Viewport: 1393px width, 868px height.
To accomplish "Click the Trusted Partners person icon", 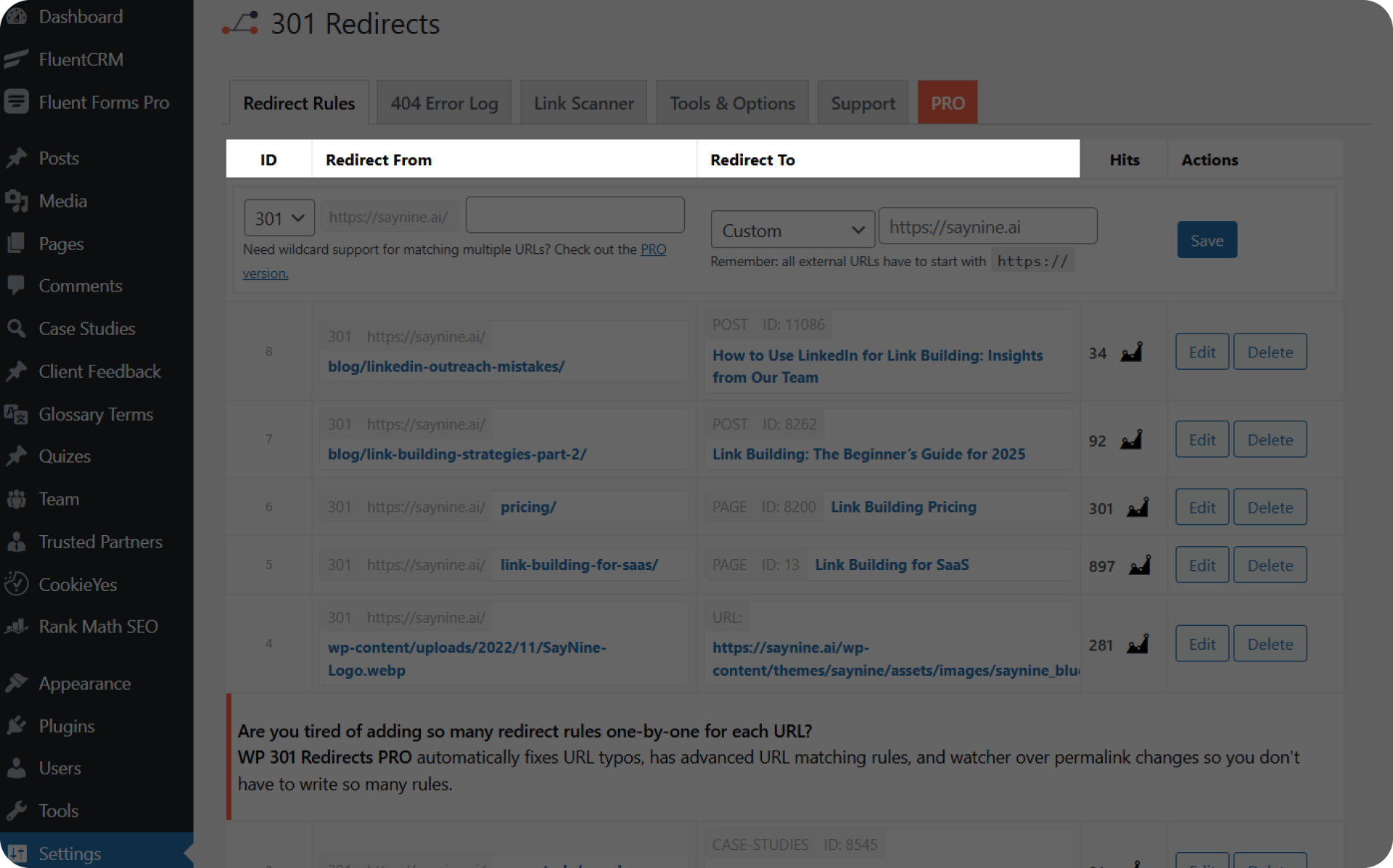I will pos(17,541).
